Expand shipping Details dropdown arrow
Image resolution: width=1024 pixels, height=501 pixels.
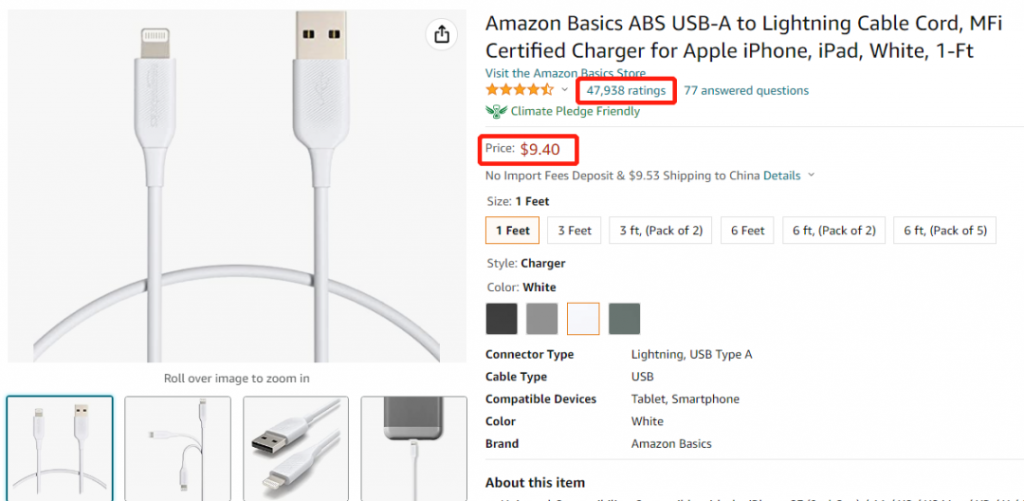point(811,175)
